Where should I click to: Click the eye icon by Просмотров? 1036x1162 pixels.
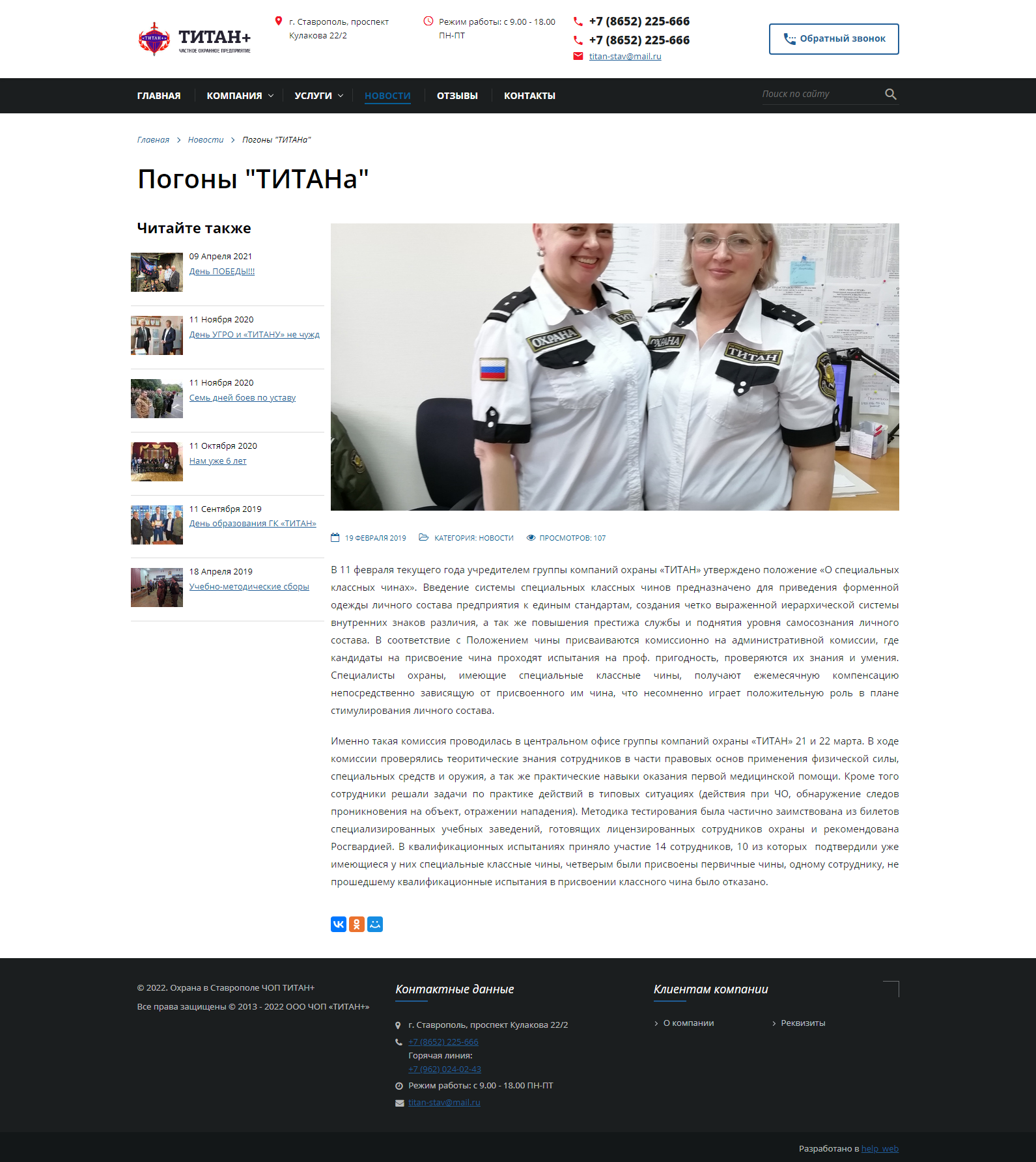click(x=531, y=537)
